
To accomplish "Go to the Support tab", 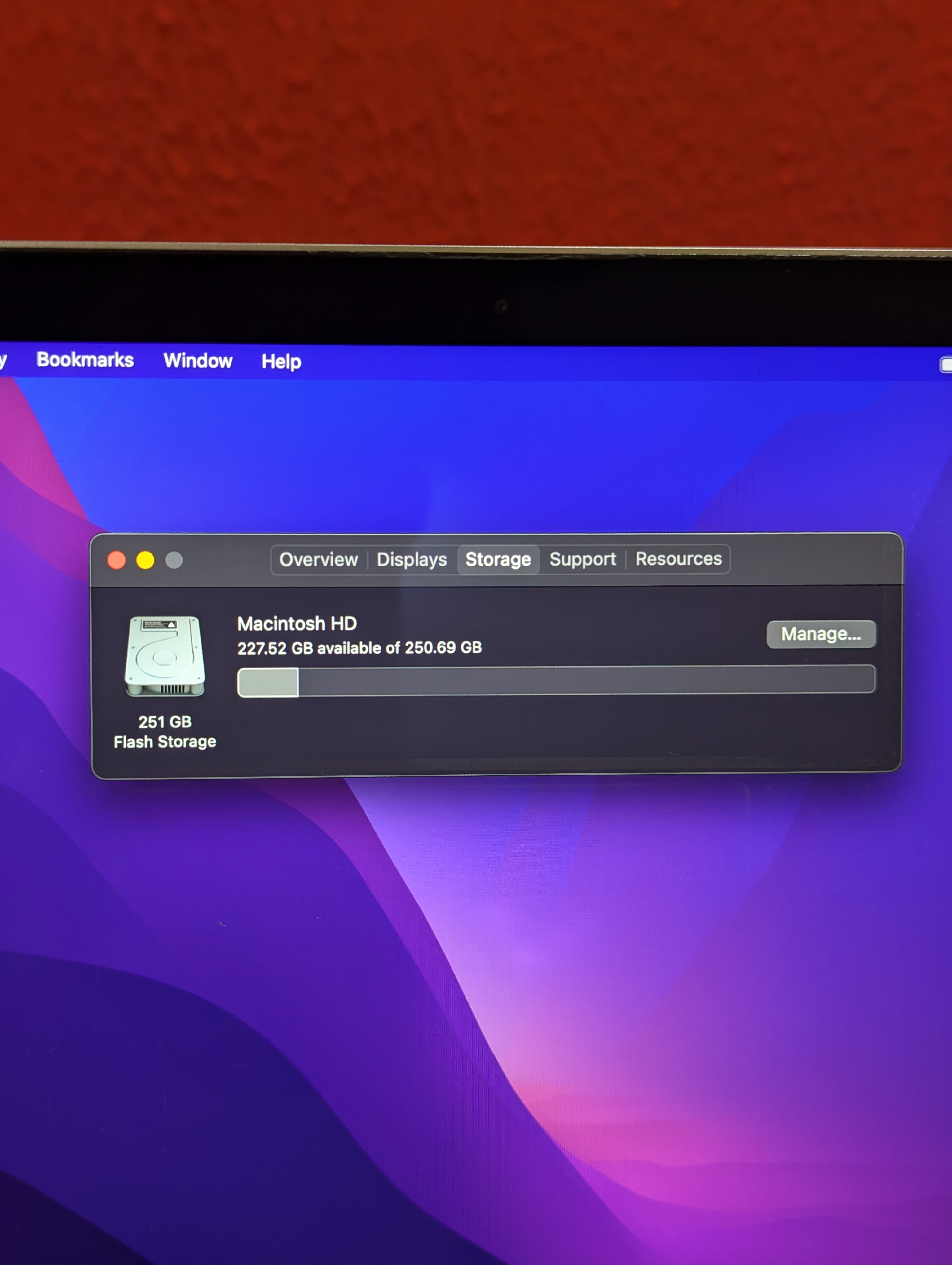I will point(583,559).
